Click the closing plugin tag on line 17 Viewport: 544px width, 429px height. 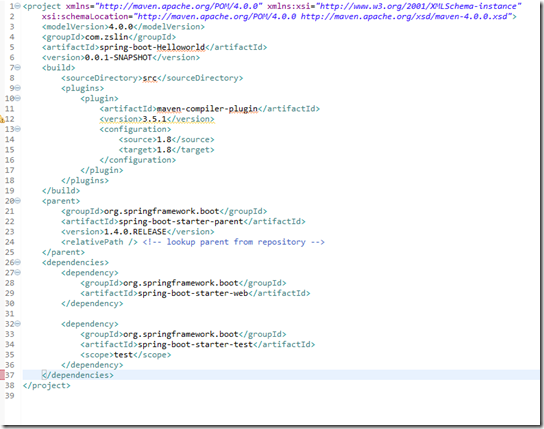pyautogui.click(x=102, y=170)
